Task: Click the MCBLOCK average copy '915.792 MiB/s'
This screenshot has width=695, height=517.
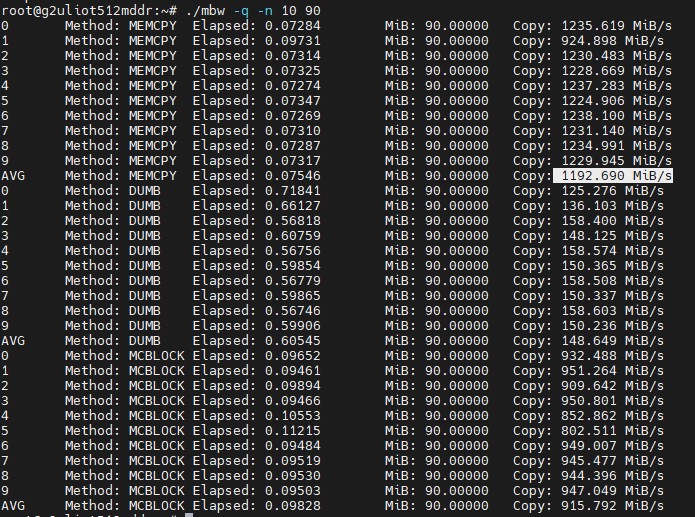Action: [x=613, y=505]
